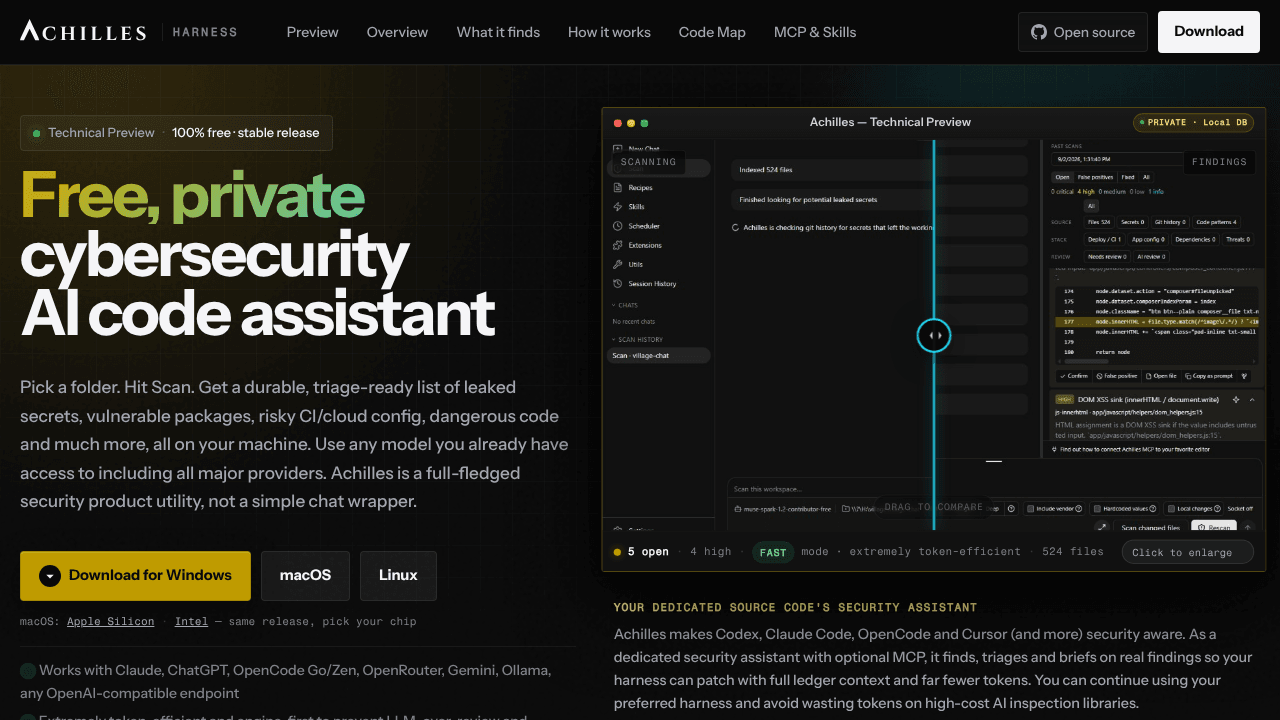The height and width of the screenshot is (720, 1280).
Task: Click the App config 0 filter chip
Action: (x=1146, y=239)
